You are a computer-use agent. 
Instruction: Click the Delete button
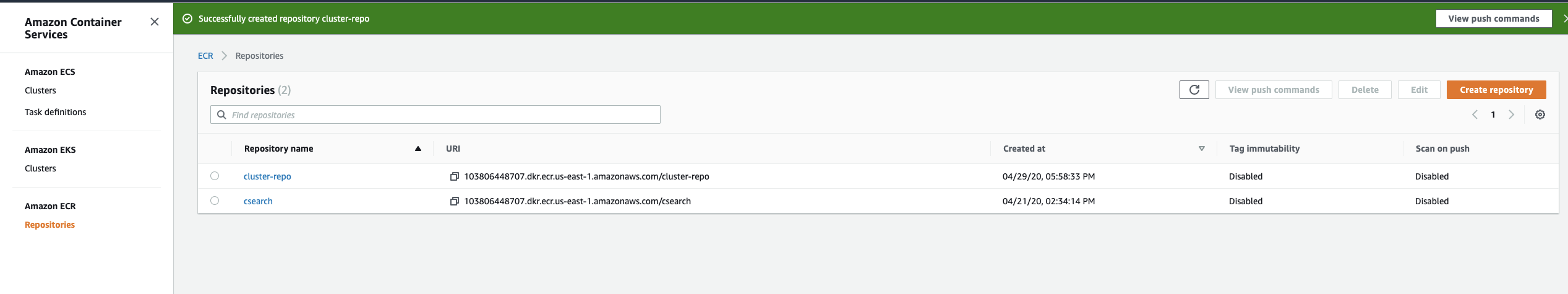[1365, 90]
